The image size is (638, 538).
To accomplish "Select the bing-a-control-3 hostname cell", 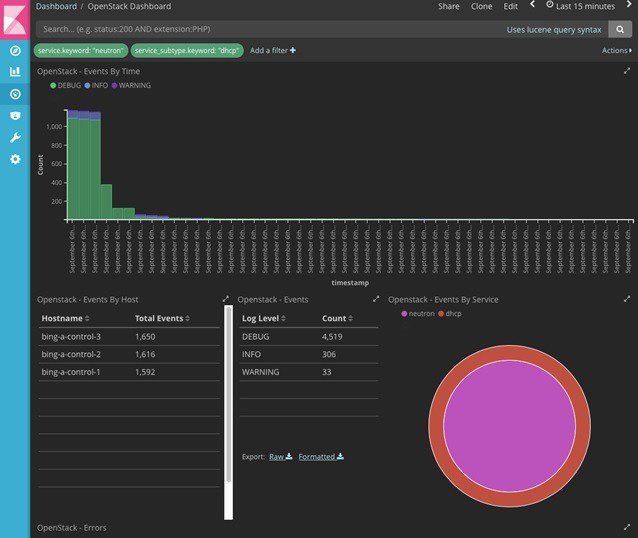I will point(71,337).
